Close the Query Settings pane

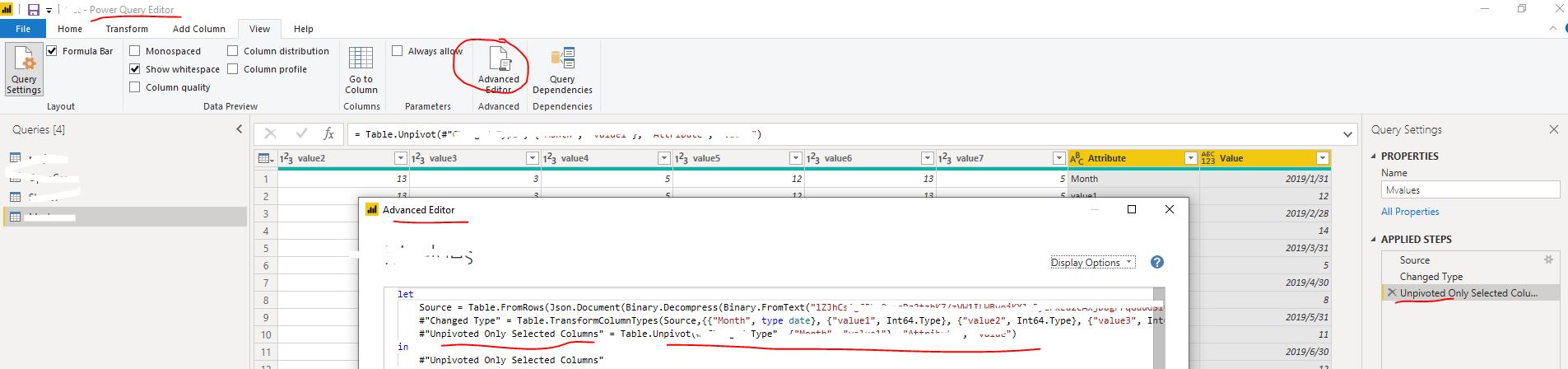coord(1553,129)
